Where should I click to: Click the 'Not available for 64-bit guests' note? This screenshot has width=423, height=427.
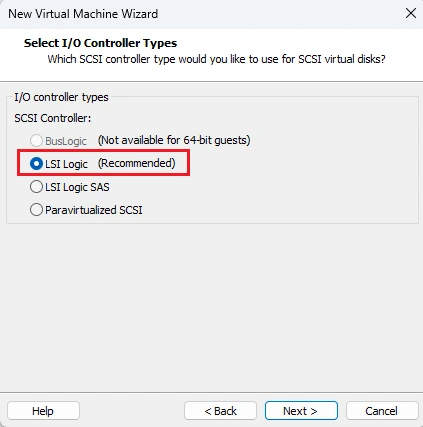click(174, 140)
